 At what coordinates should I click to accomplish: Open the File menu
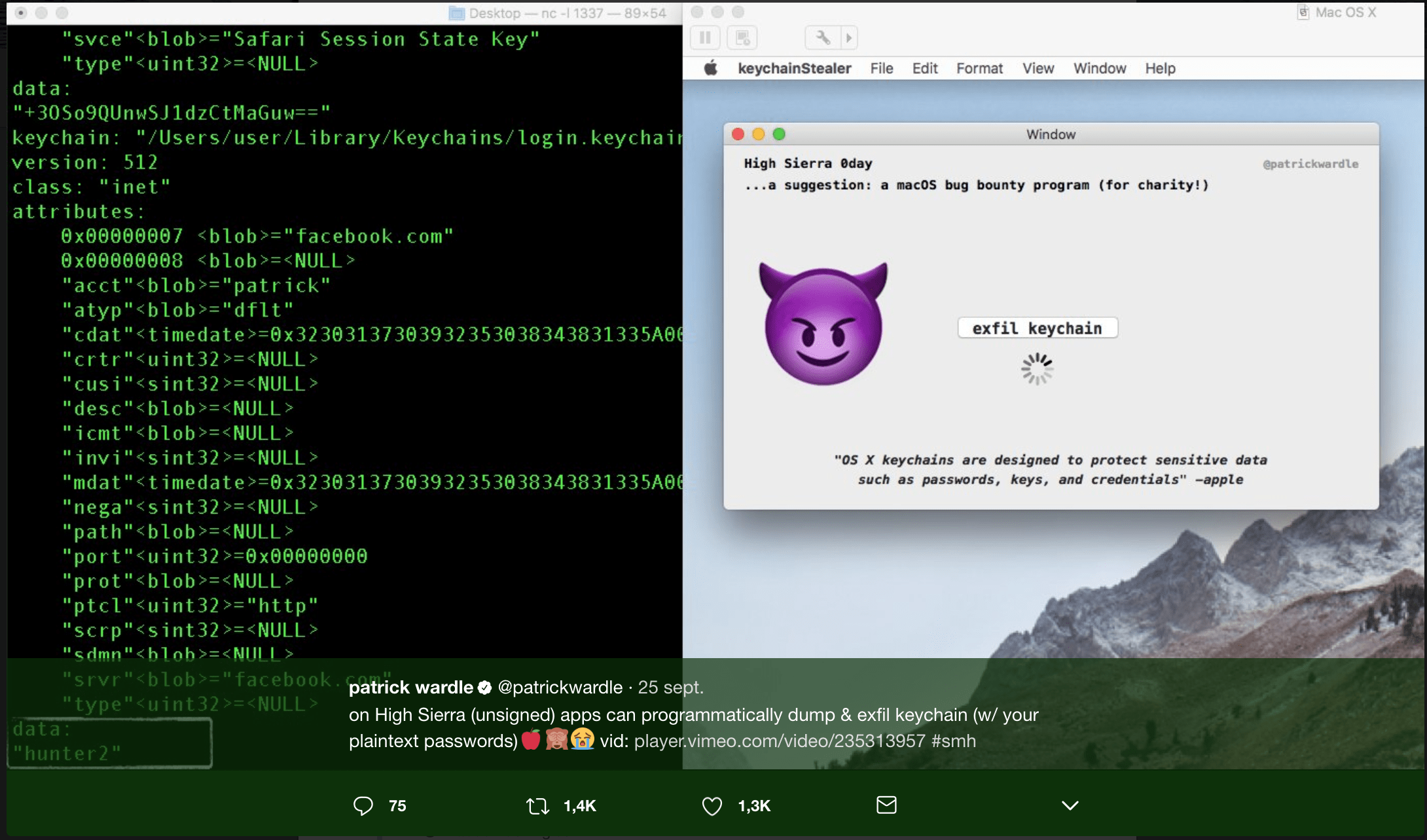pos(882,68)
